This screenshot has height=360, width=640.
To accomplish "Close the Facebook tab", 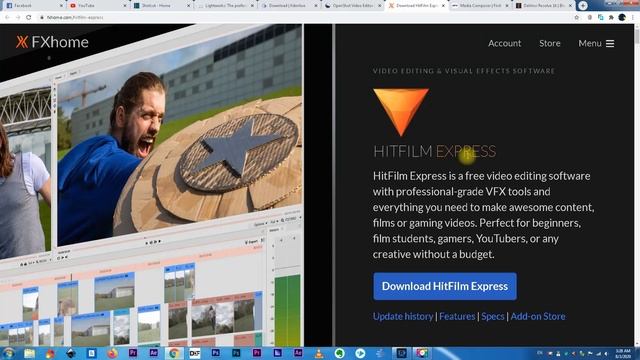I will (x=61, y=6).
